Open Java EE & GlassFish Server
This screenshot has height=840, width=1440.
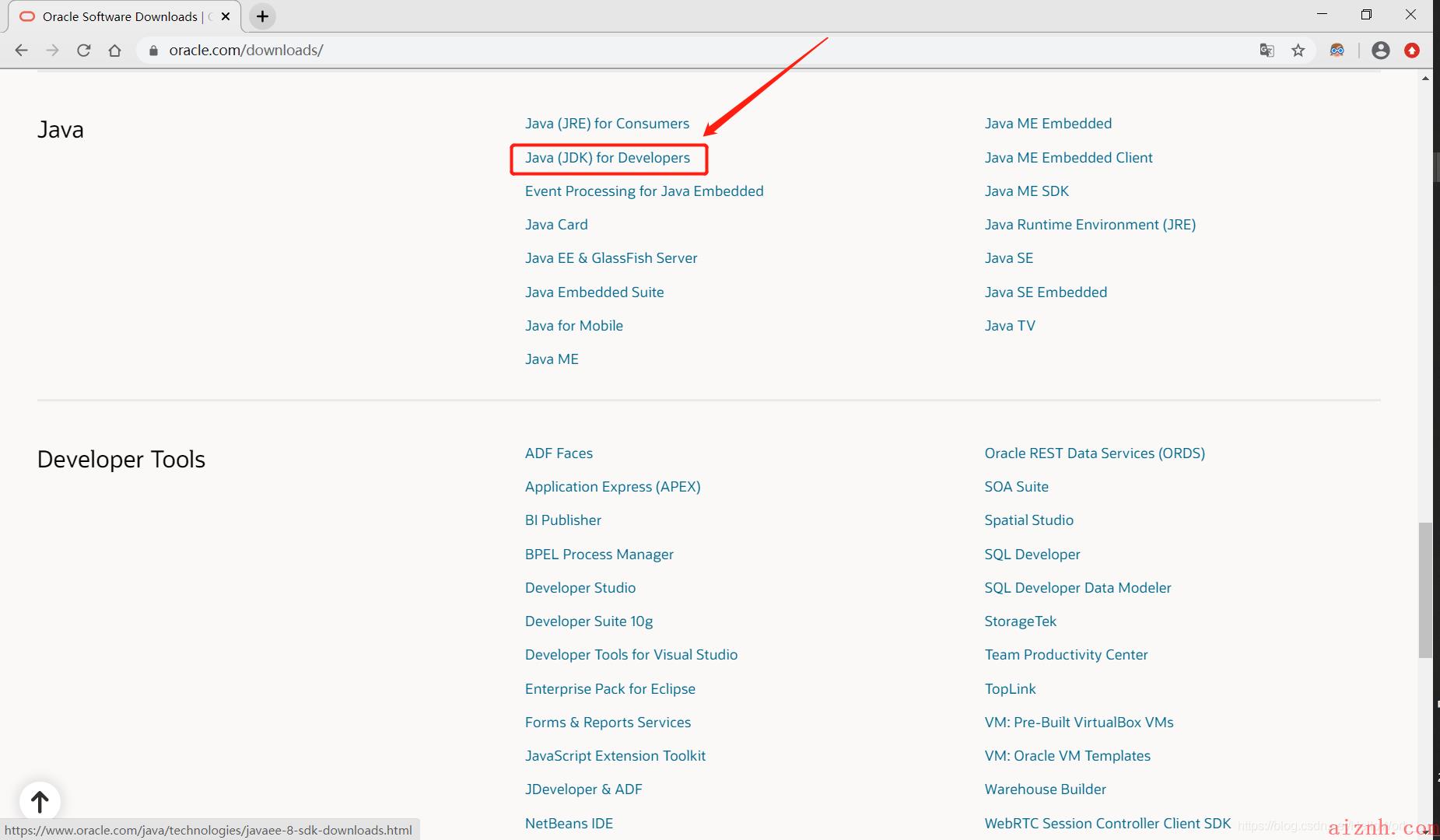(611, 258)
